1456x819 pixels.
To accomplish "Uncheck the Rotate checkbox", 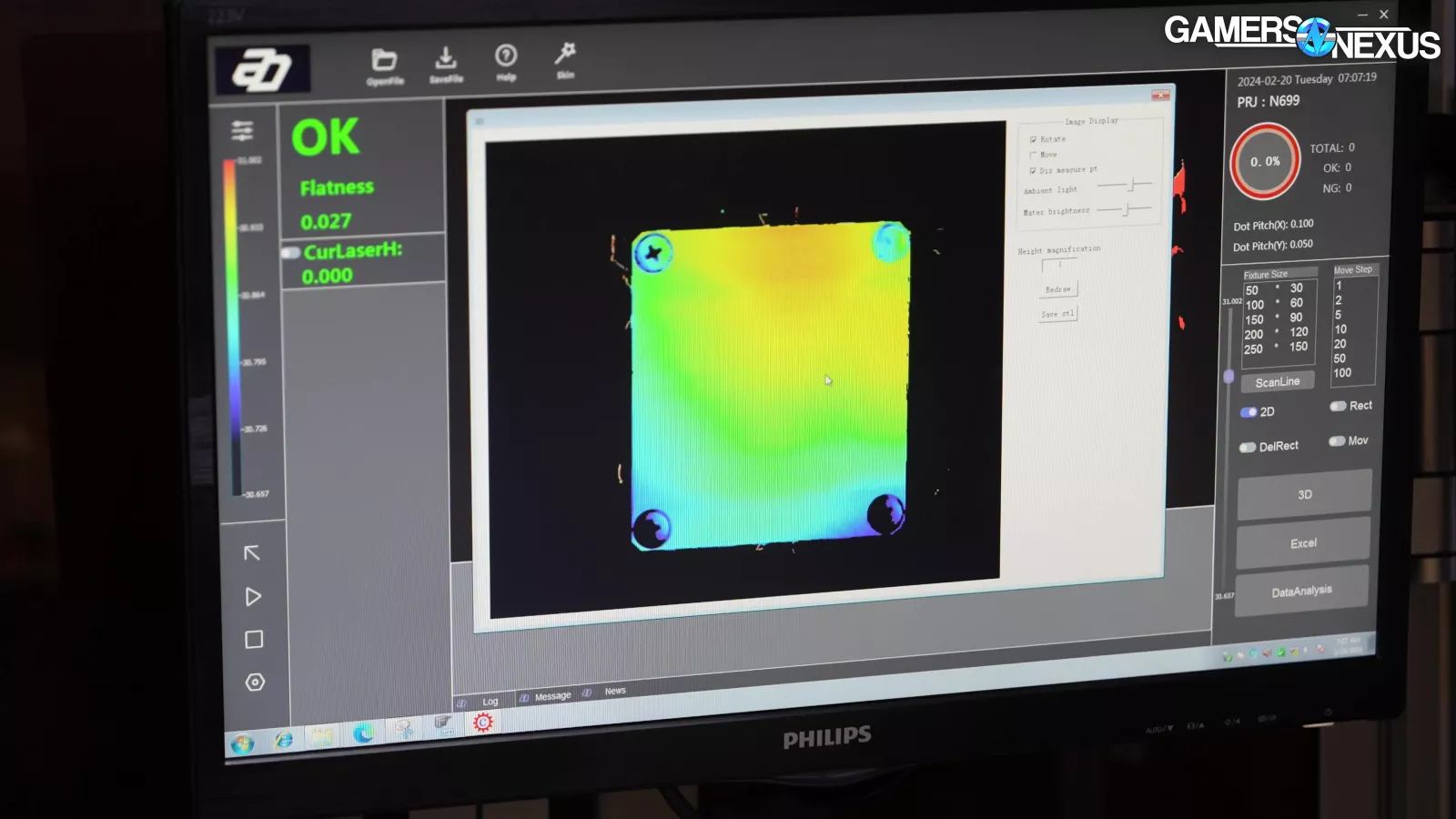I will pyautogui.click(x=1033, y=139).
